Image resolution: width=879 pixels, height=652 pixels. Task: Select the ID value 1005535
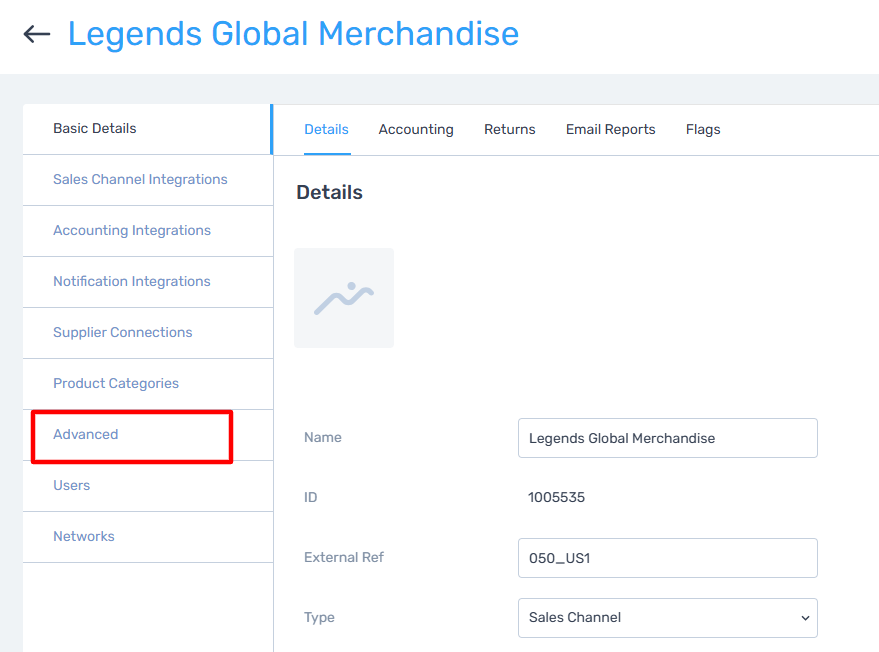[556, 497]
